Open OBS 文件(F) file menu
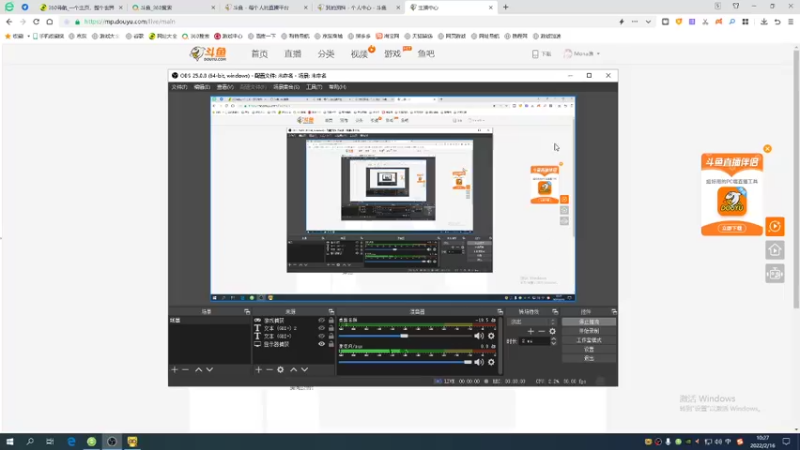 (179, 87)
